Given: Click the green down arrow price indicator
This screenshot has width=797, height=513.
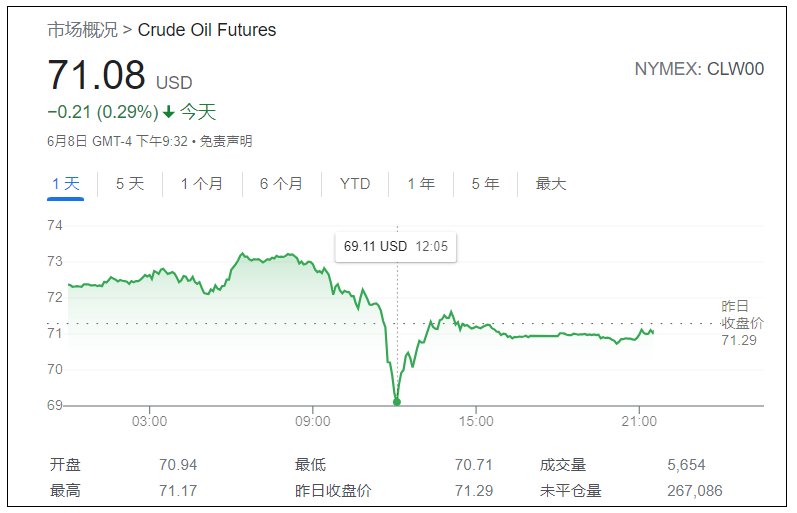Looking at the screenshot, I should [x=169, y=112].
